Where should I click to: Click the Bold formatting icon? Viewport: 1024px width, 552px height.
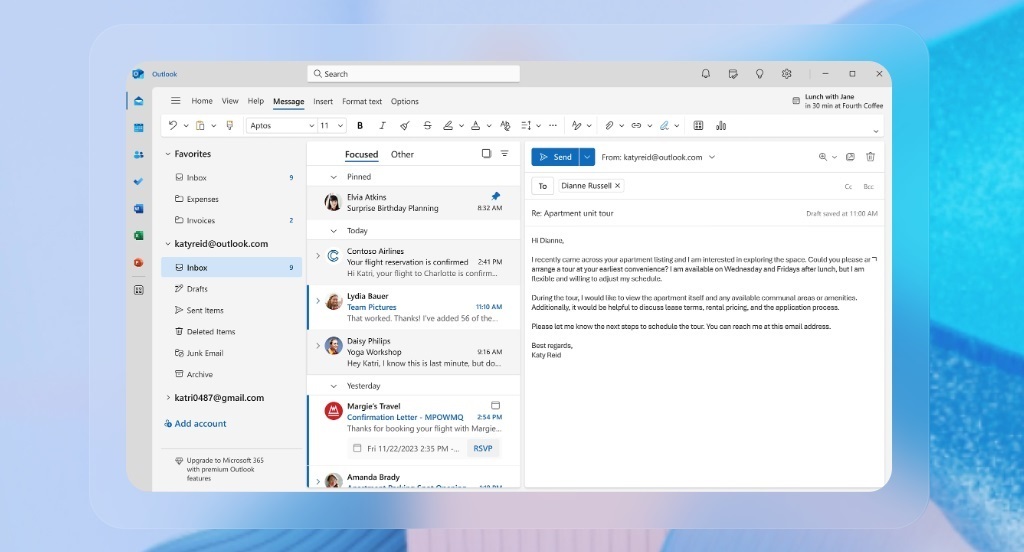359,126
